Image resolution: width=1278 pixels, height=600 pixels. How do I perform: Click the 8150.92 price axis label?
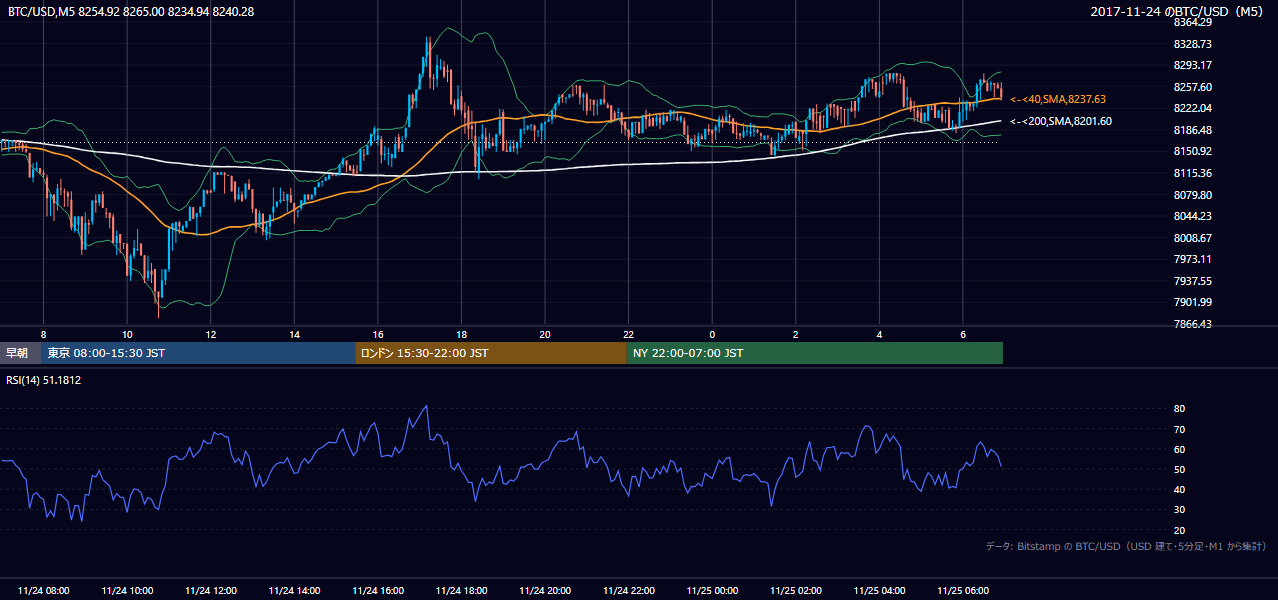tap(1192, 151)
